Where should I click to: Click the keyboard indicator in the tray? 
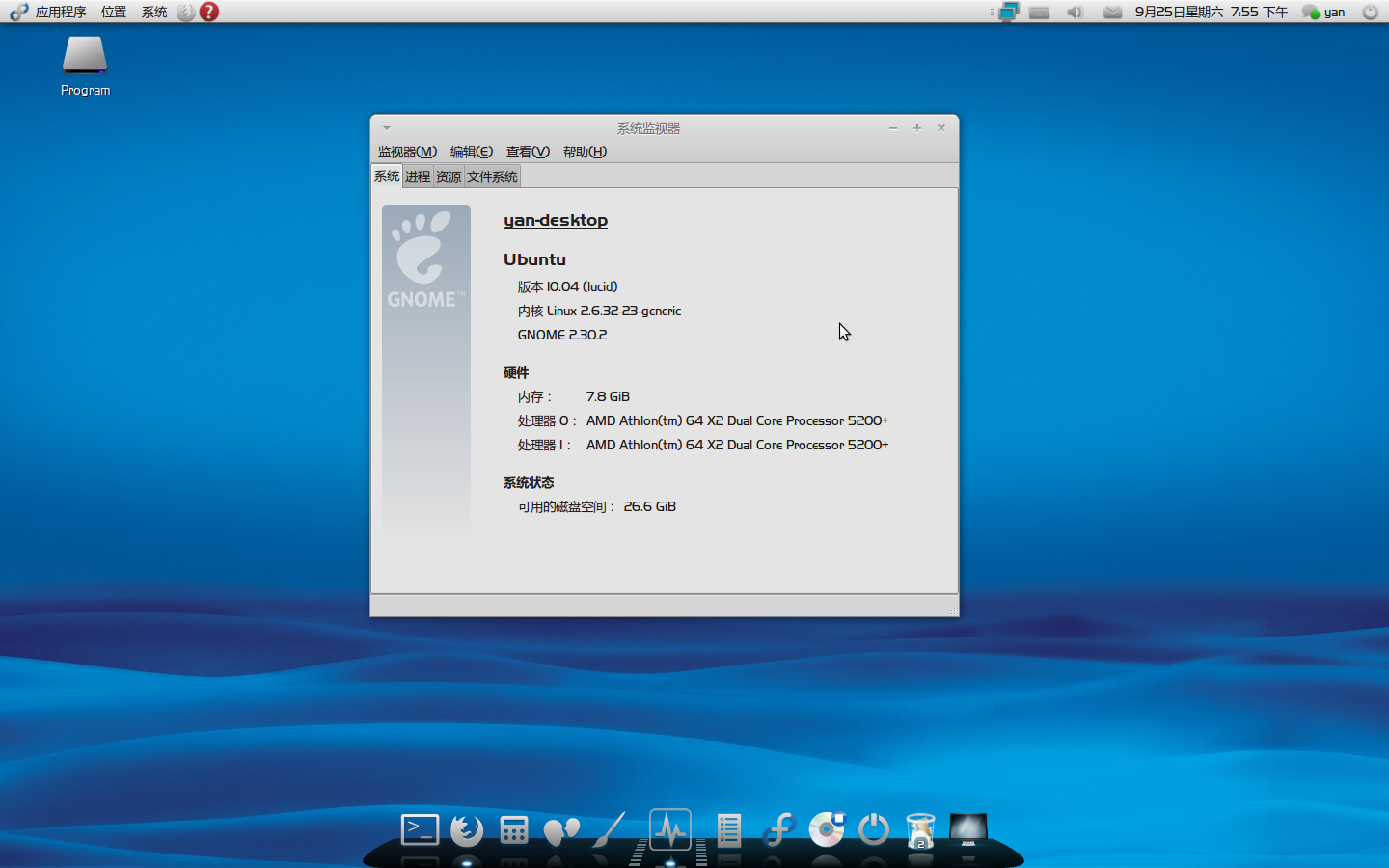pos(1039,13)
